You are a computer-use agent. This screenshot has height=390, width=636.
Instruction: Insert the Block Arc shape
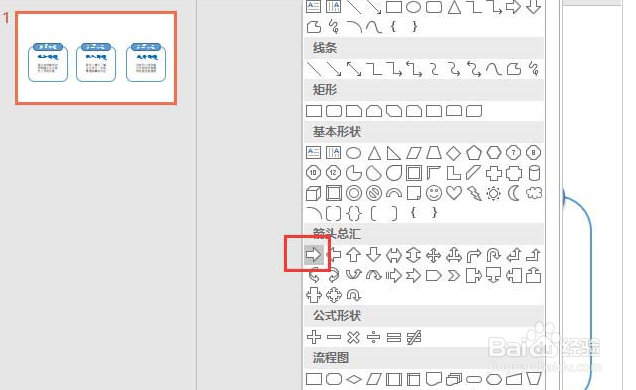coord(393,193)
